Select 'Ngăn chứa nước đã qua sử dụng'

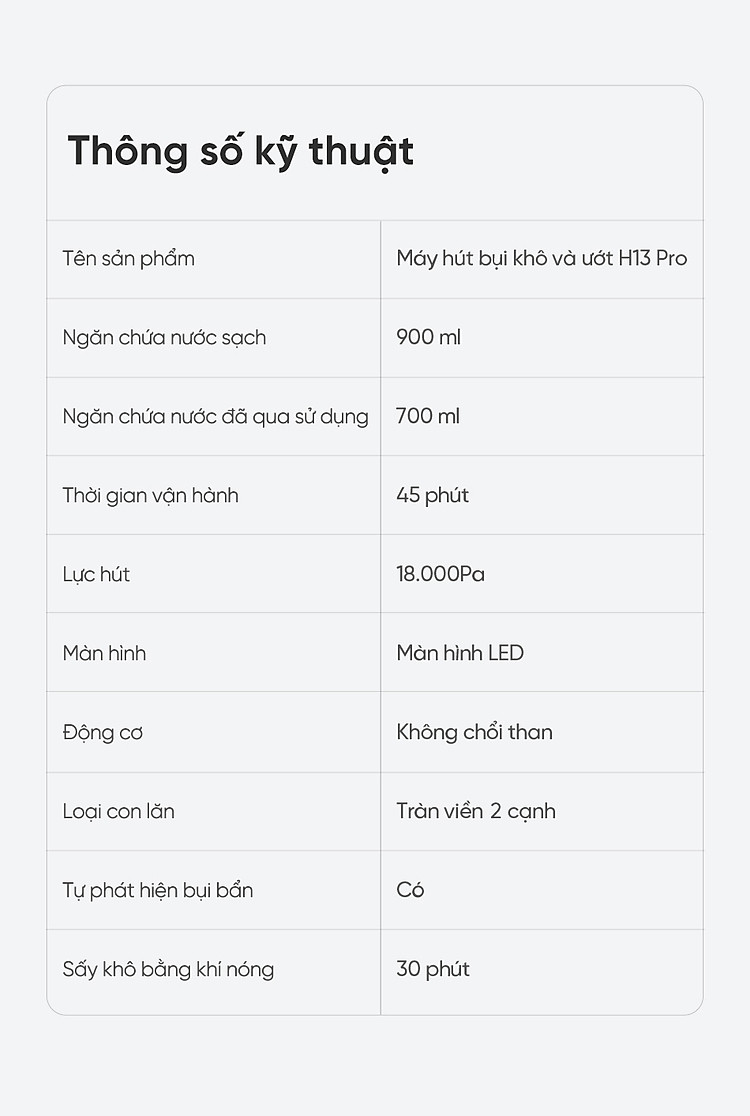click(216, 416)
